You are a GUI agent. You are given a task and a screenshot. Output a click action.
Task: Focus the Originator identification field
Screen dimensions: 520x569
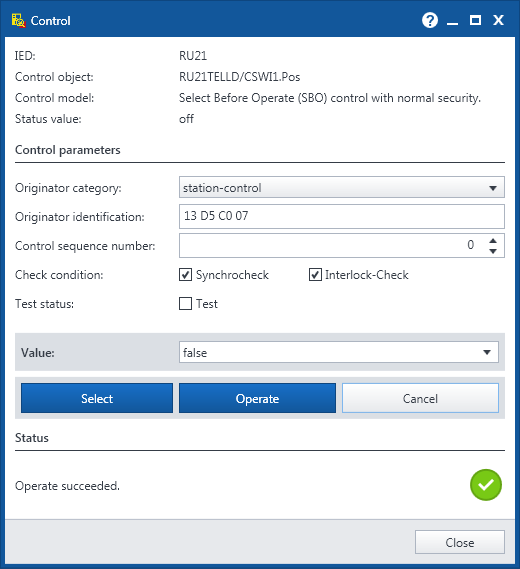(x=341, y=216)
